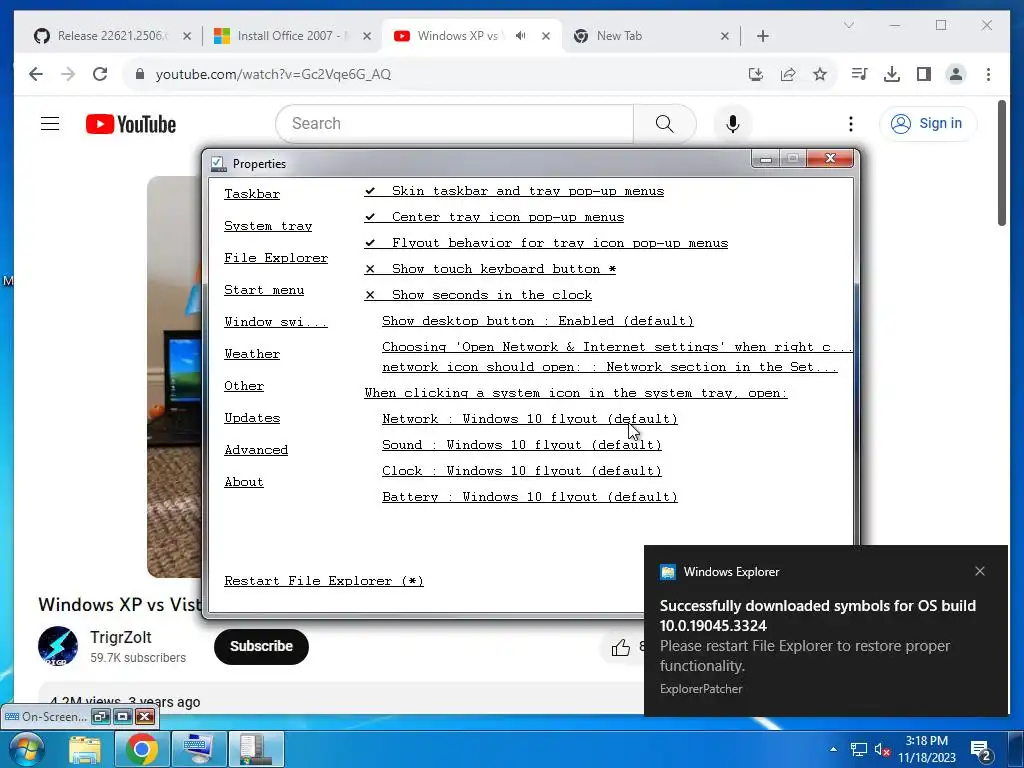Show hidden system tray icons
The image size is (1024, 768).
[833, 749]
